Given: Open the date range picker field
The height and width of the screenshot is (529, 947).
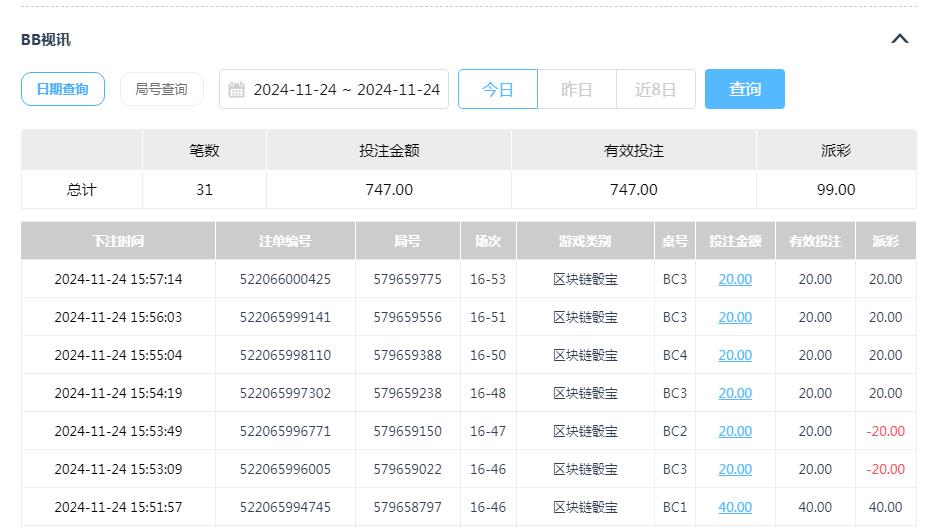Looking at the screenshot, I should tap(345, 90).
